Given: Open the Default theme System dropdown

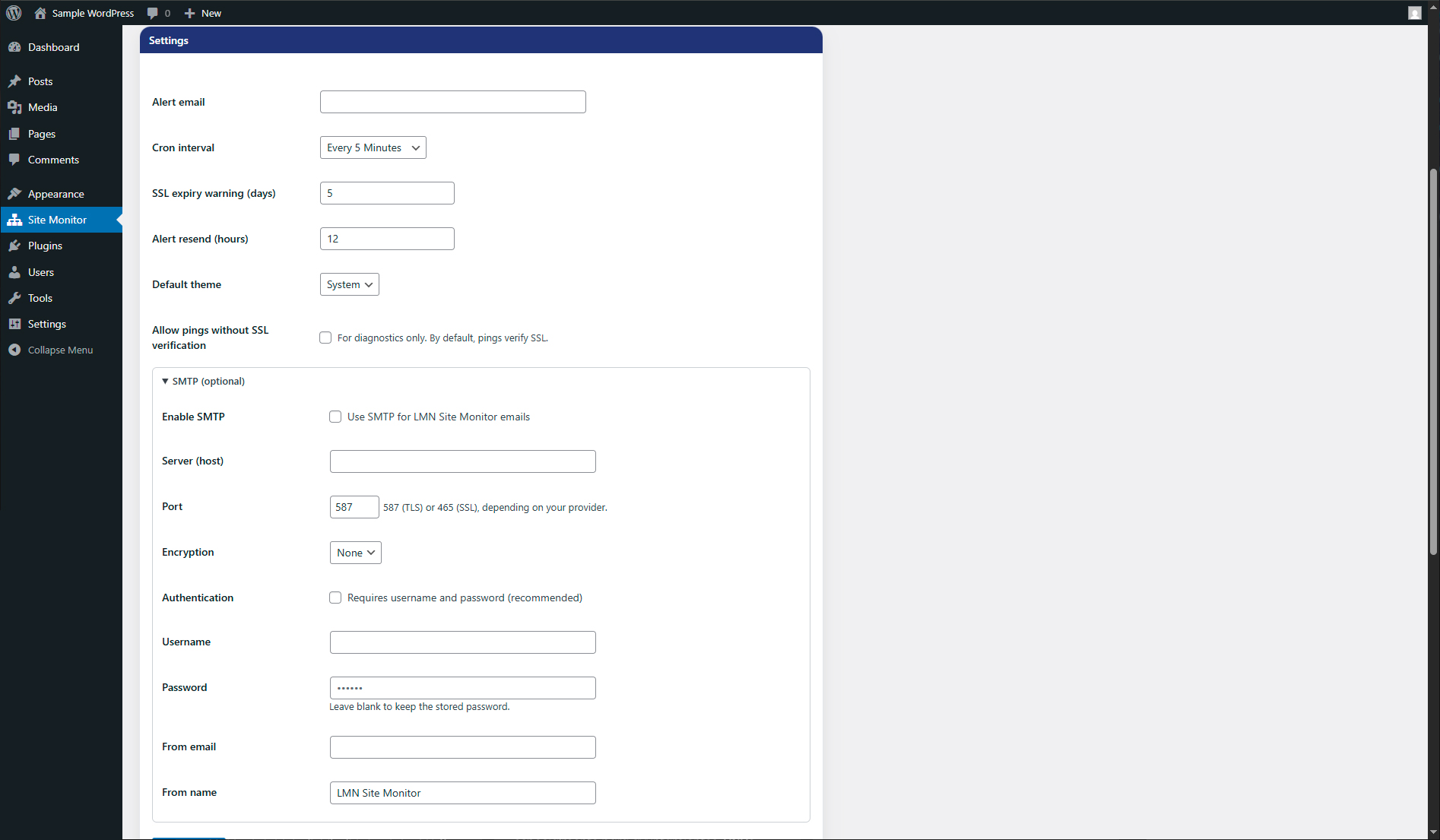Looking at the screenshot, I should [349, 284].
